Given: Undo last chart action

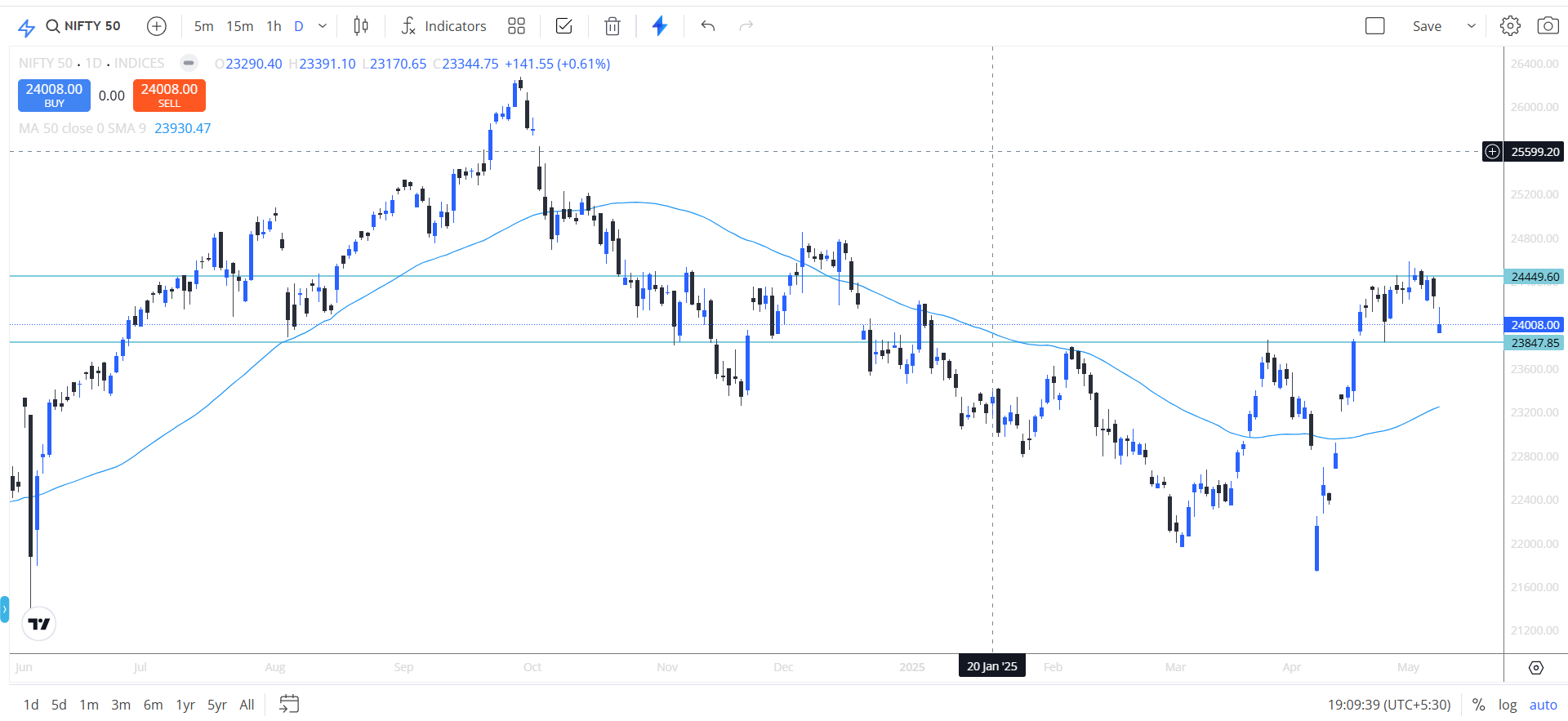Looking at the screenshot, I should pos(708,26).
